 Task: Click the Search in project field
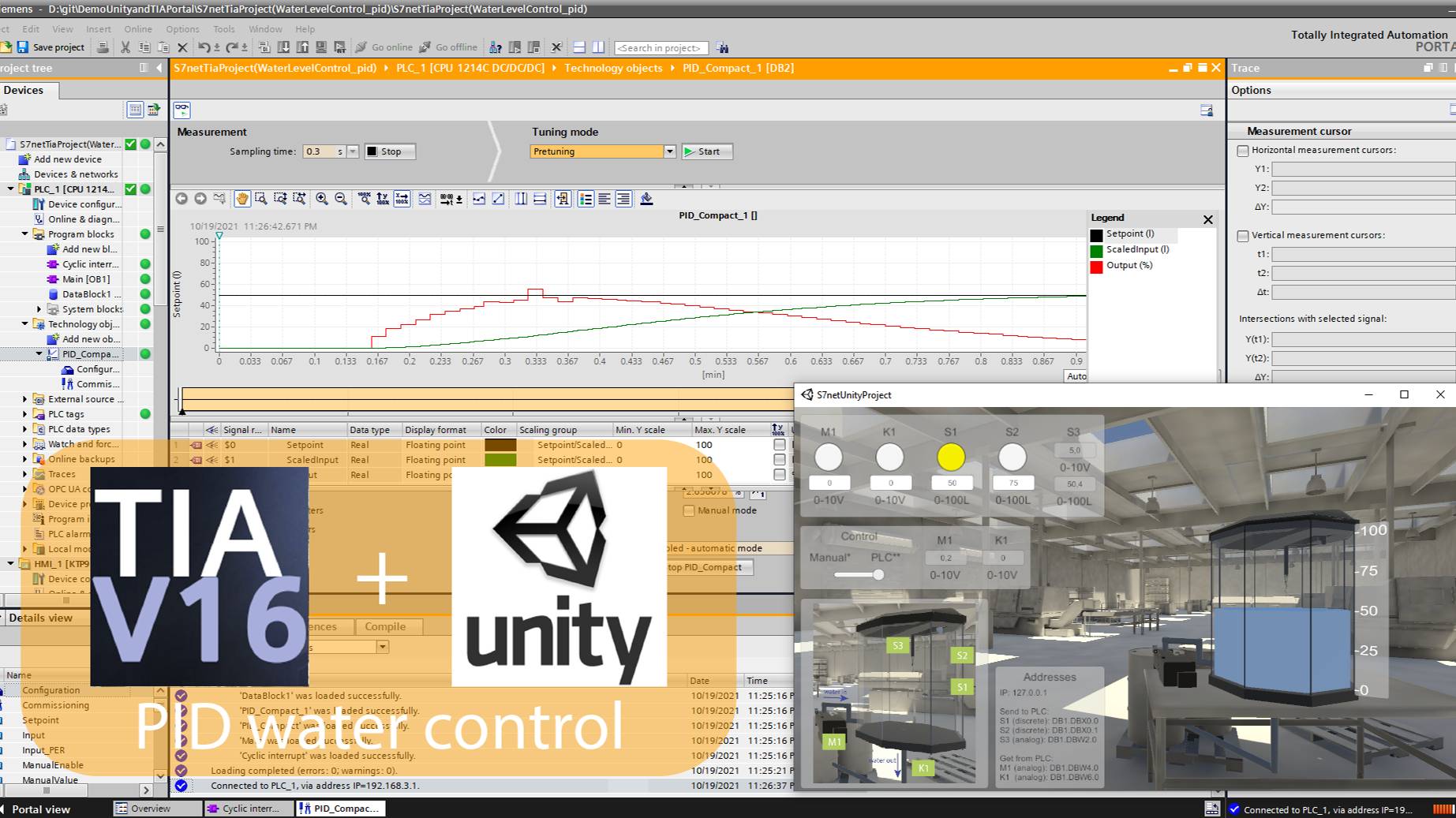[x=661, y=48]
